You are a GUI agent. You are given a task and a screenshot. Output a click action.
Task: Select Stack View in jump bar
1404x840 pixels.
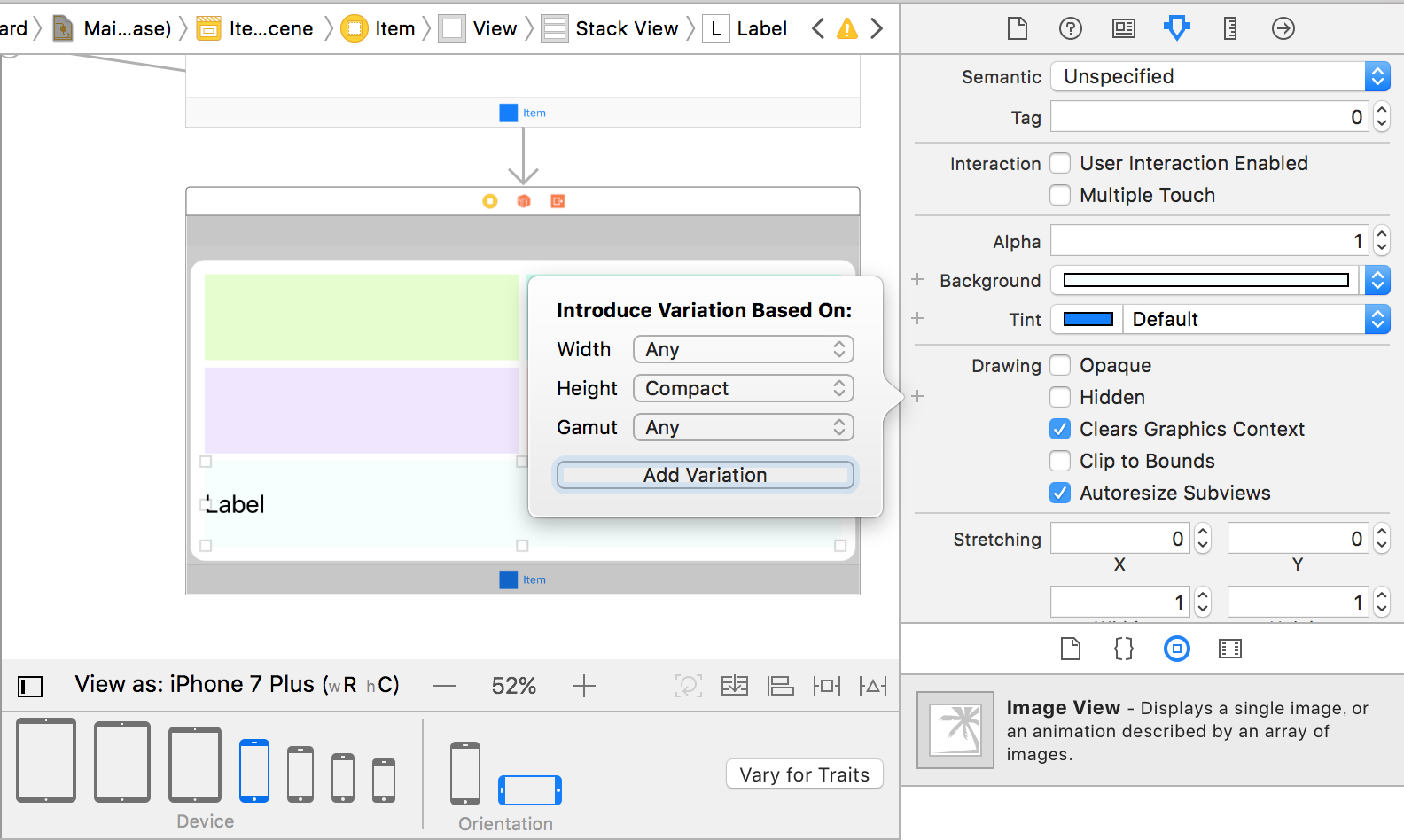pyautogui.click(x=611, y=28)
